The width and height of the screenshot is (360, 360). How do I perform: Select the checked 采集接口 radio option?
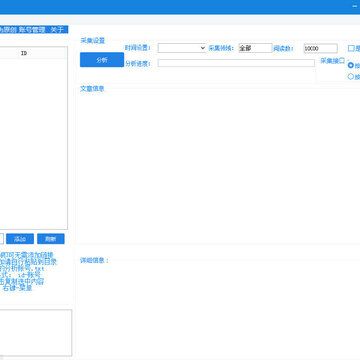[x=351, y=65]
